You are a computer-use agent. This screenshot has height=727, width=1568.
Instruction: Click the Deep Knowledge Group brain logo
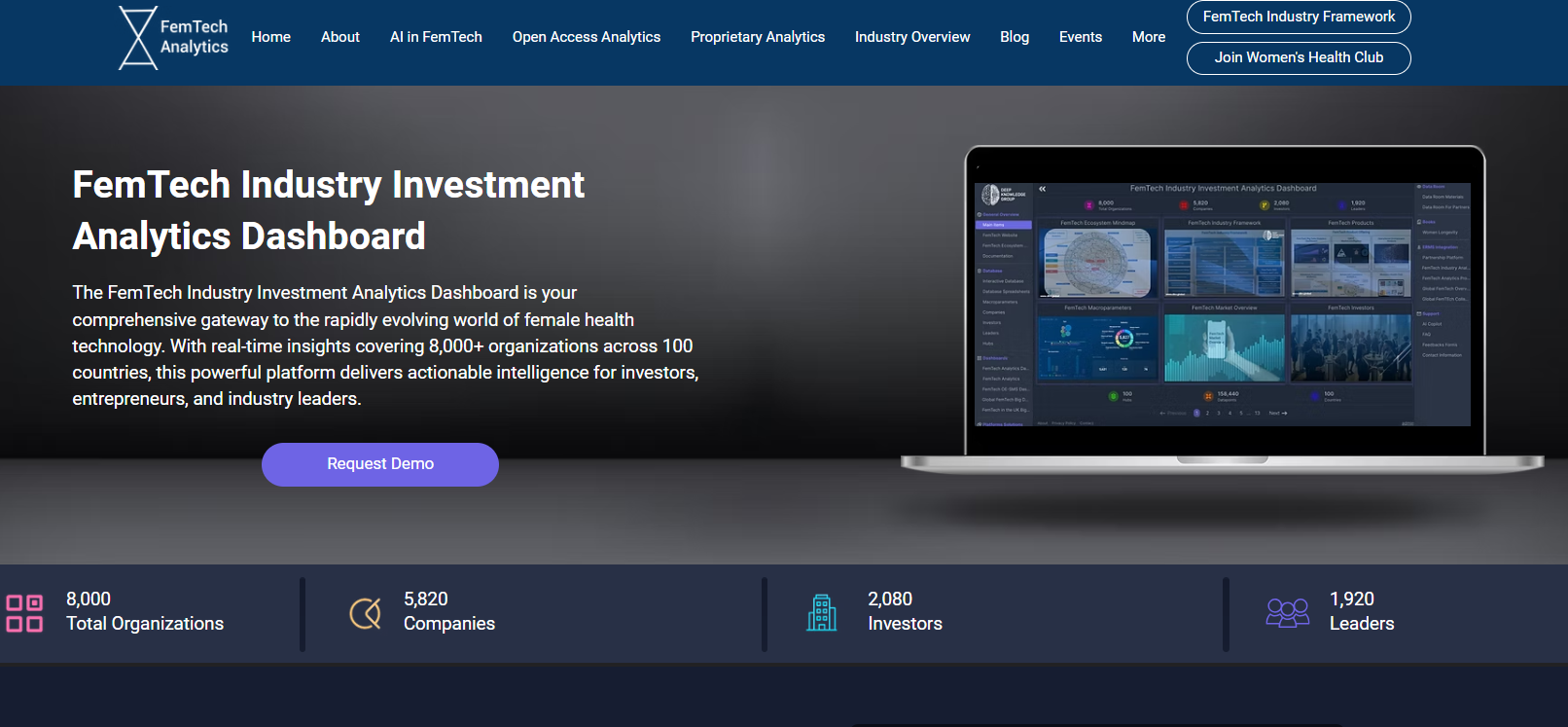991,195
